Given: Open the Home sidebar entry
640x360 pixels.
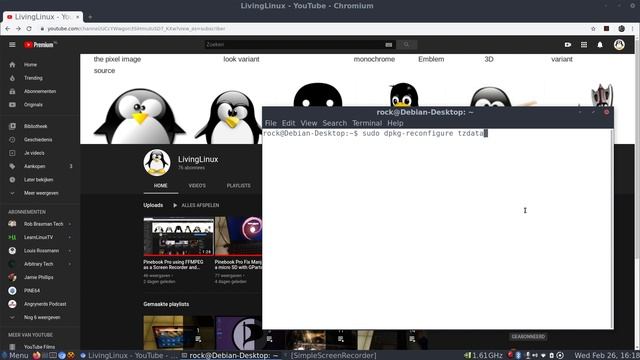Looking at the screenshot, I should click(30, 64).
